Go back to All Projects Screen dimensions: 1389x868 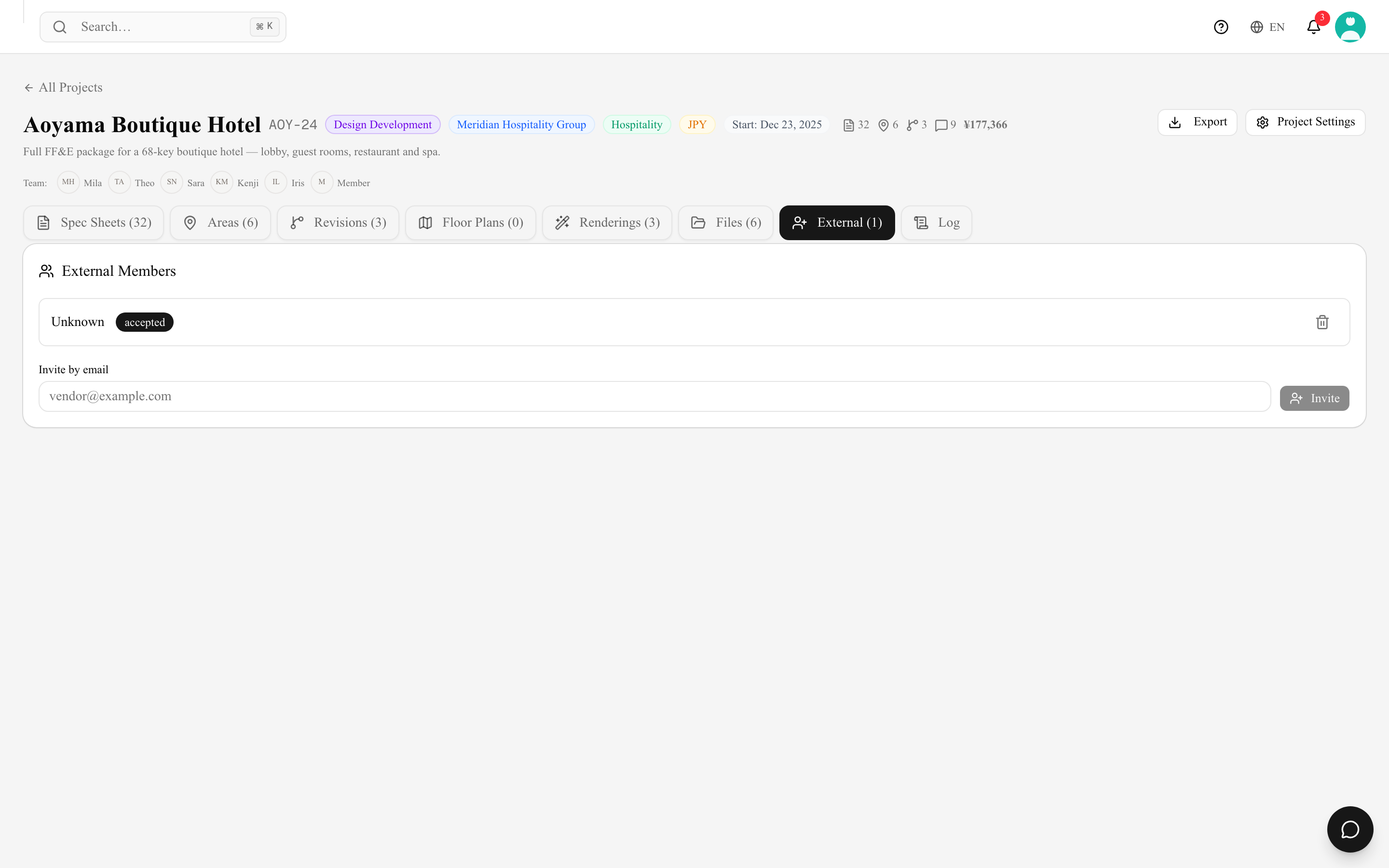click(x=63, y=87)
